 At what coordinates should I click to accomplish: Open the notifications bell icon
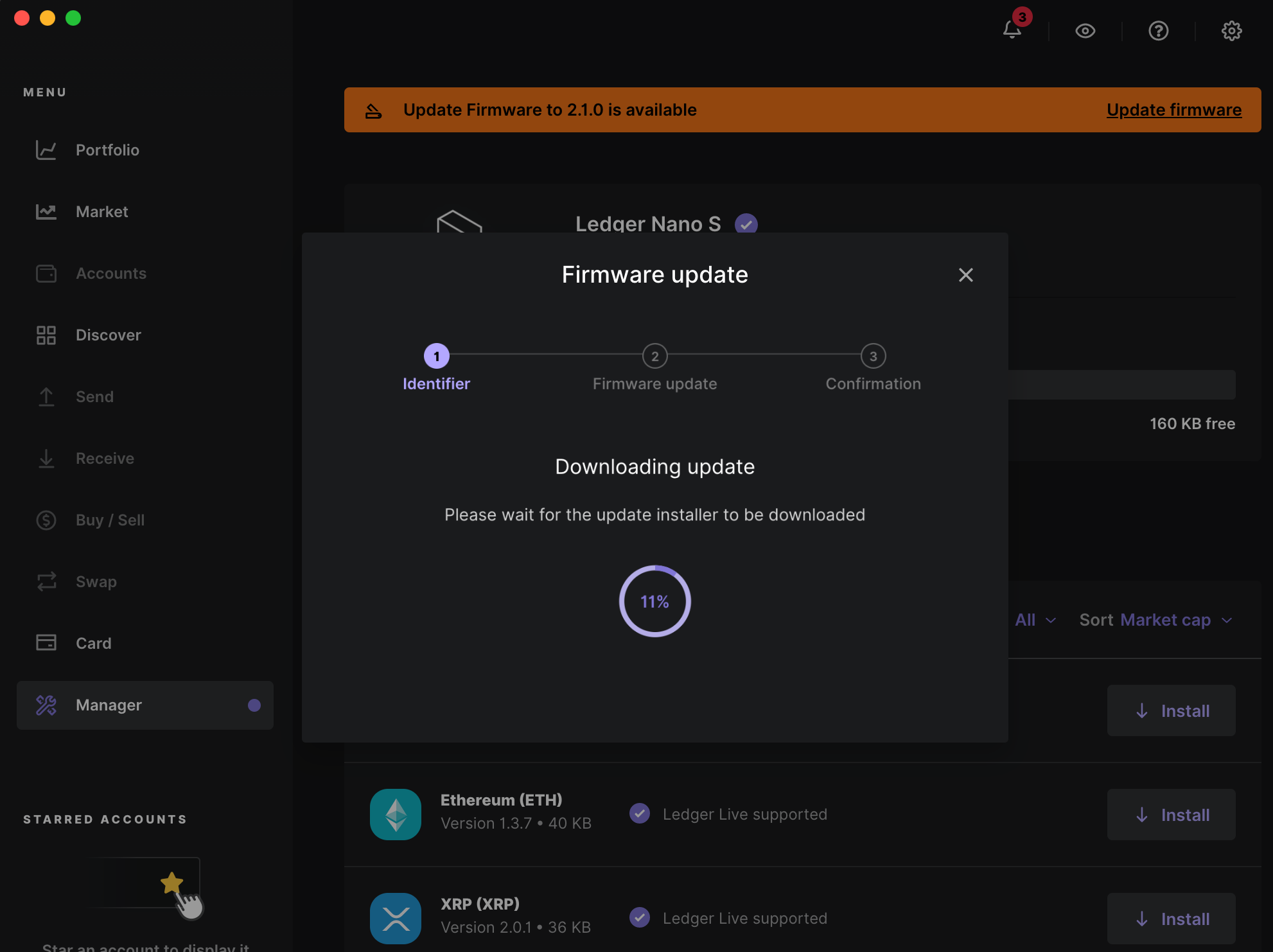click(x=1012, y=30)
